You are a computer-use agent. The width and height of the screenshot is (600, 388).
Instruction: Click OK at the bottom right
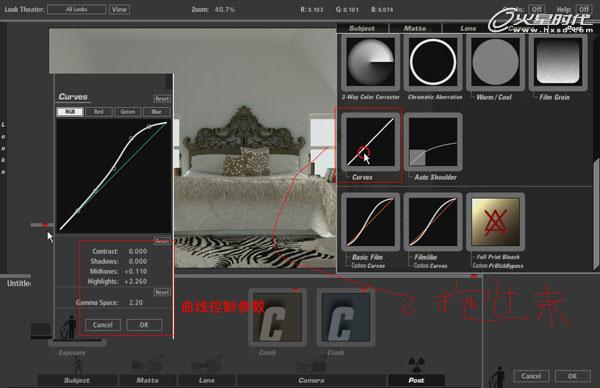point(572,376)
